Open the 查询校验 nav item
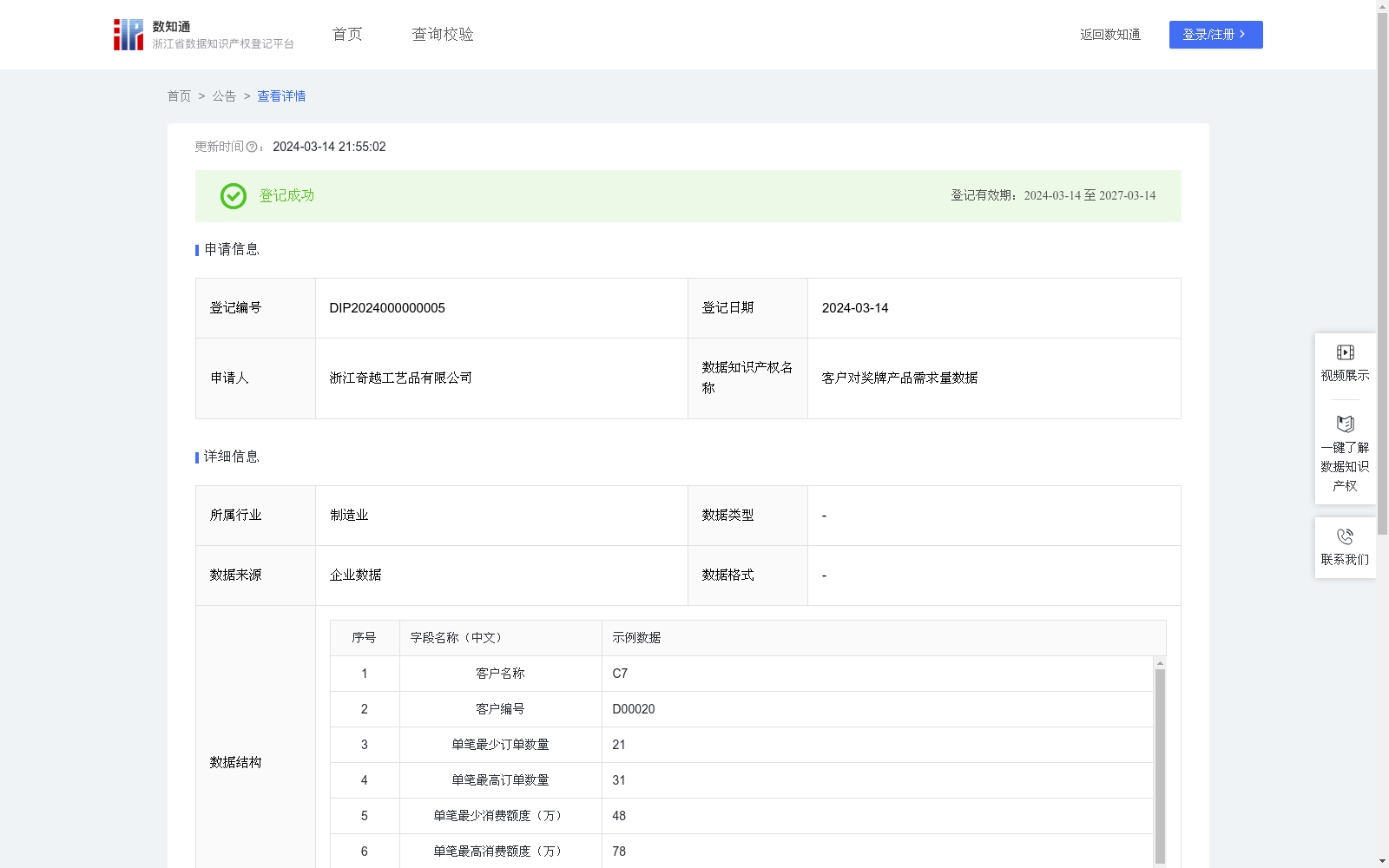The width and height of the screenshot is (1389, 868). (x=443, y=35)
